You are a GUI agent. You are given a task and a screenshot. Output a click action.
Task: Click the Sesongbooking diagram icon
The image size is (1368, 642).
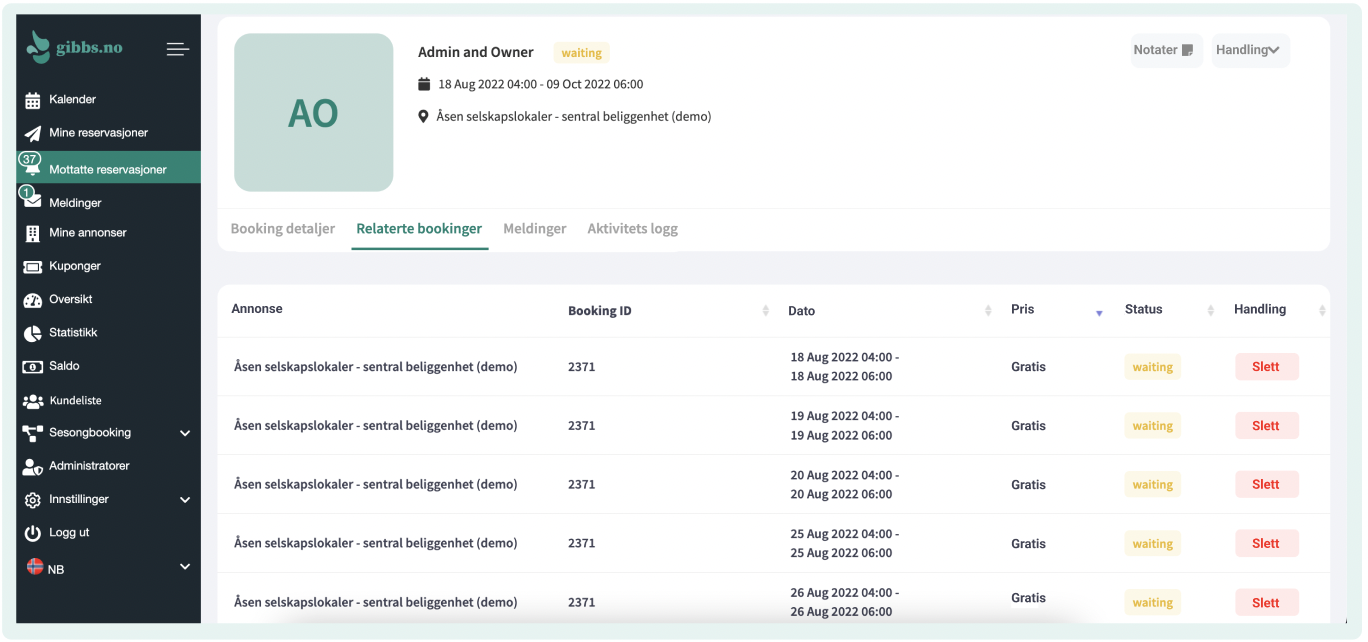tap(33, 433)
